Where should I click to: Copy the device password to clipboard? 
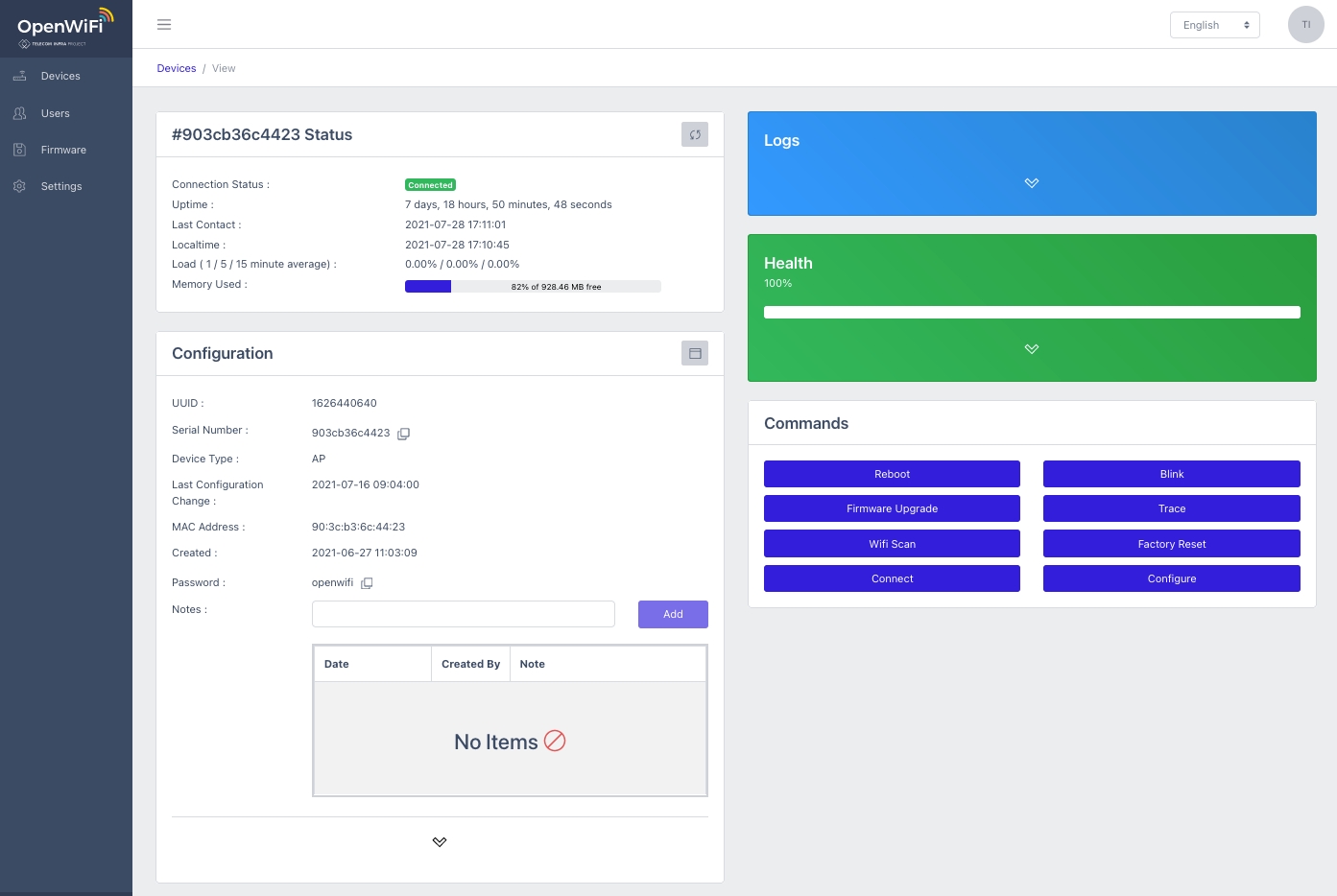point(367,583)
